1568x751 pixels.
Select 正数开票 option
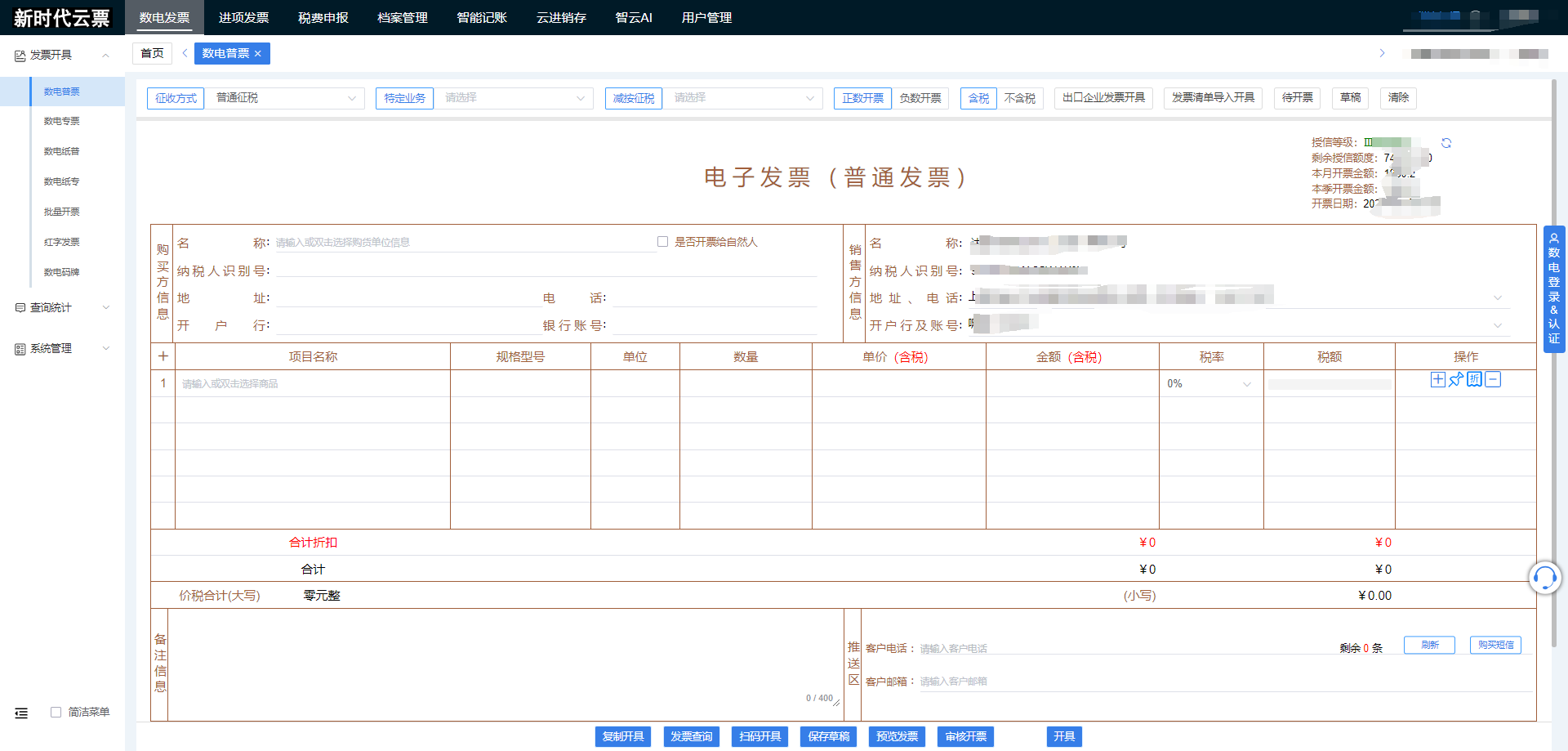(x=862, y=98)
